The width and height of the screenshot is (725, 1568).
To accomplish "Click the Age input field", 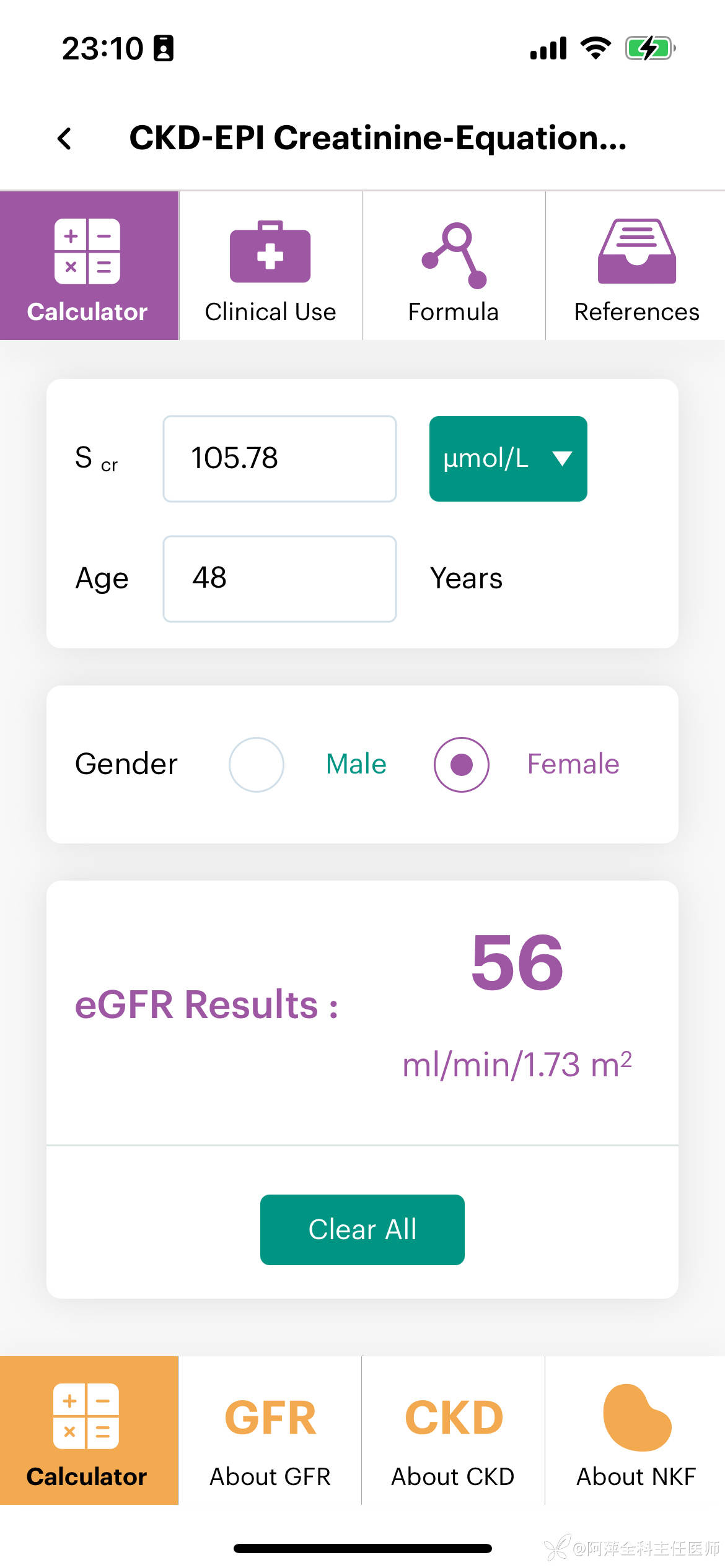I will (x=279, y=578).
